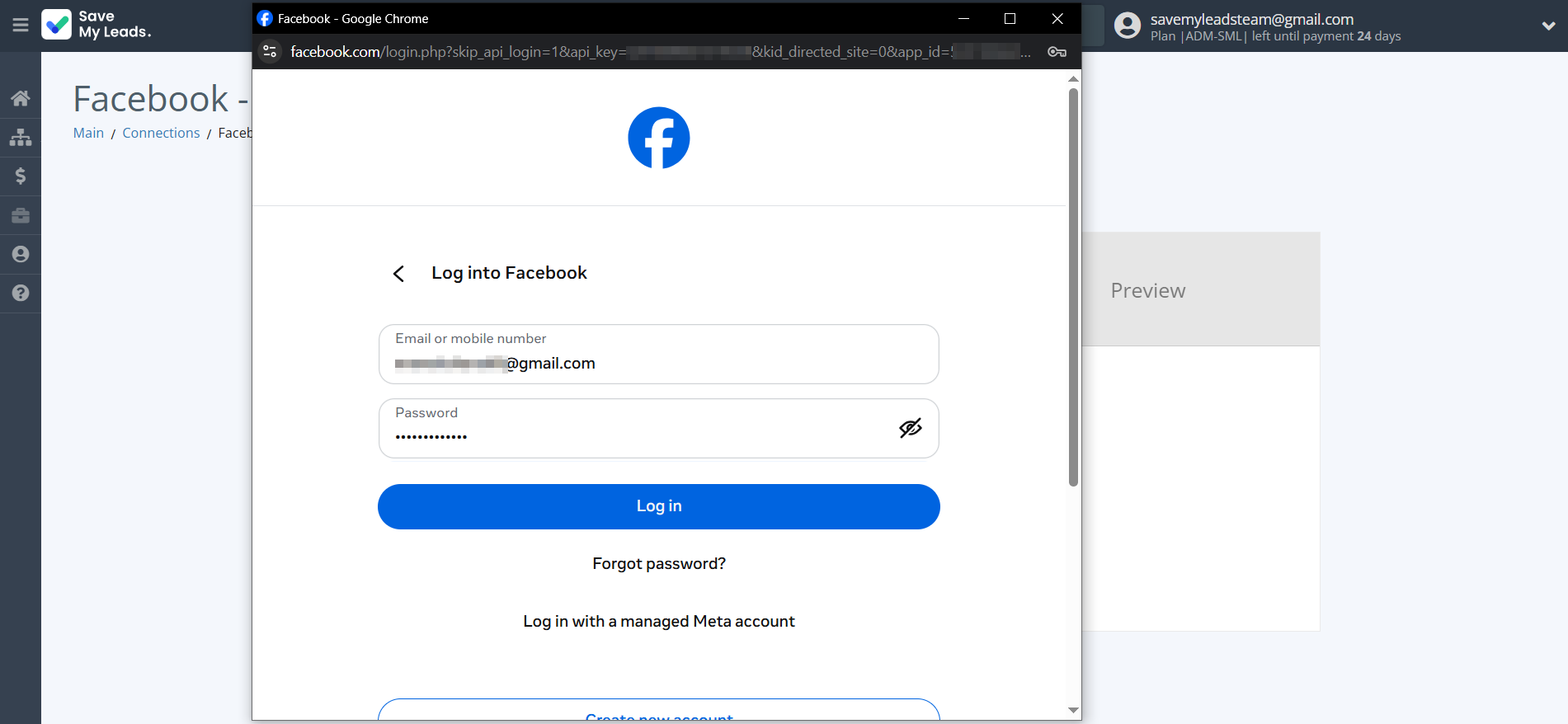Viewport: 1568px width, 724px height.
Task: Open the help question mark icon
Action: (20, 294)
